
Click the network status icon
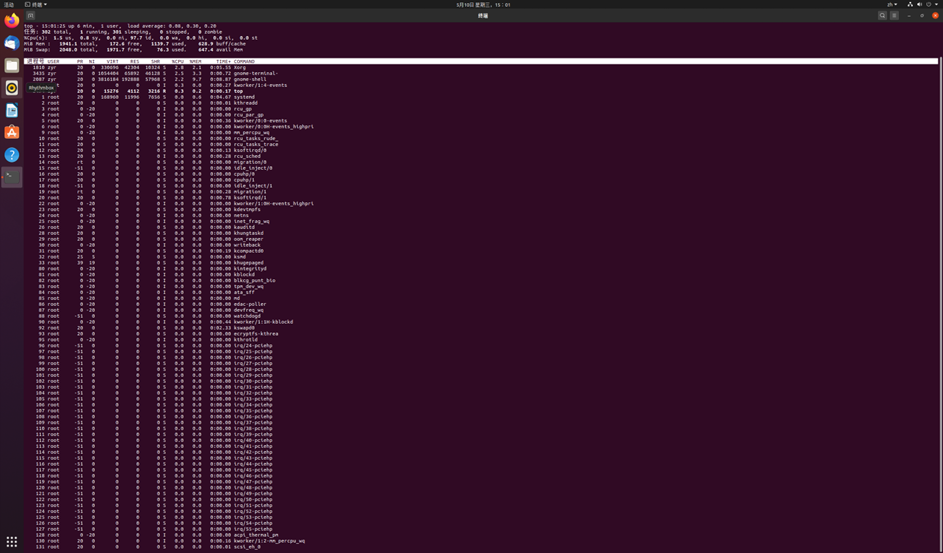pyautogui.click(x=910, y=4)
